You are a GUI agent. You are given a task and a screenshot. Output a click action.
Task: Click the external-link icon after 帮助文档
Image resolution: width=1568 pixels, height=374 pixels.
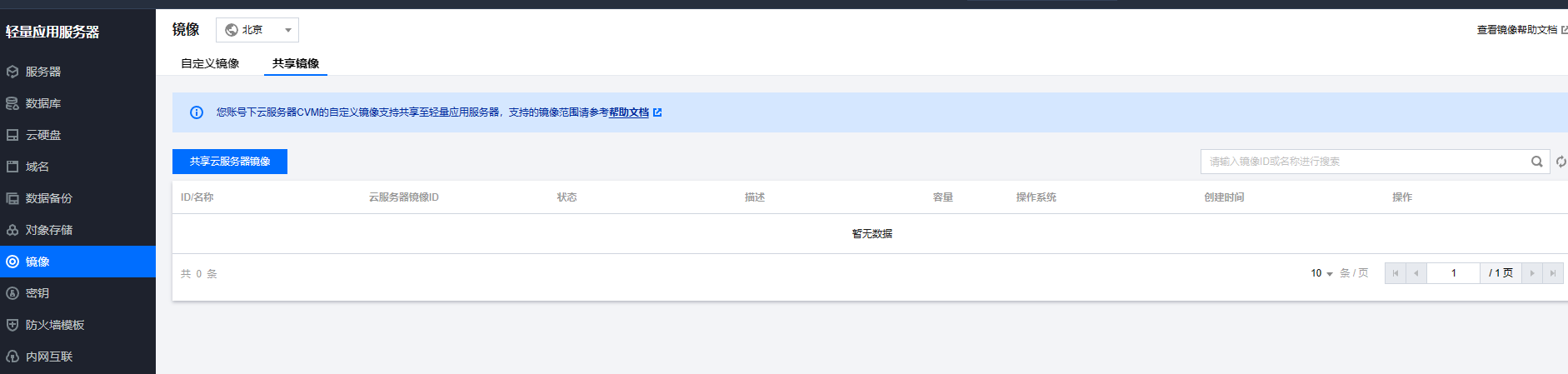(657, 112)
